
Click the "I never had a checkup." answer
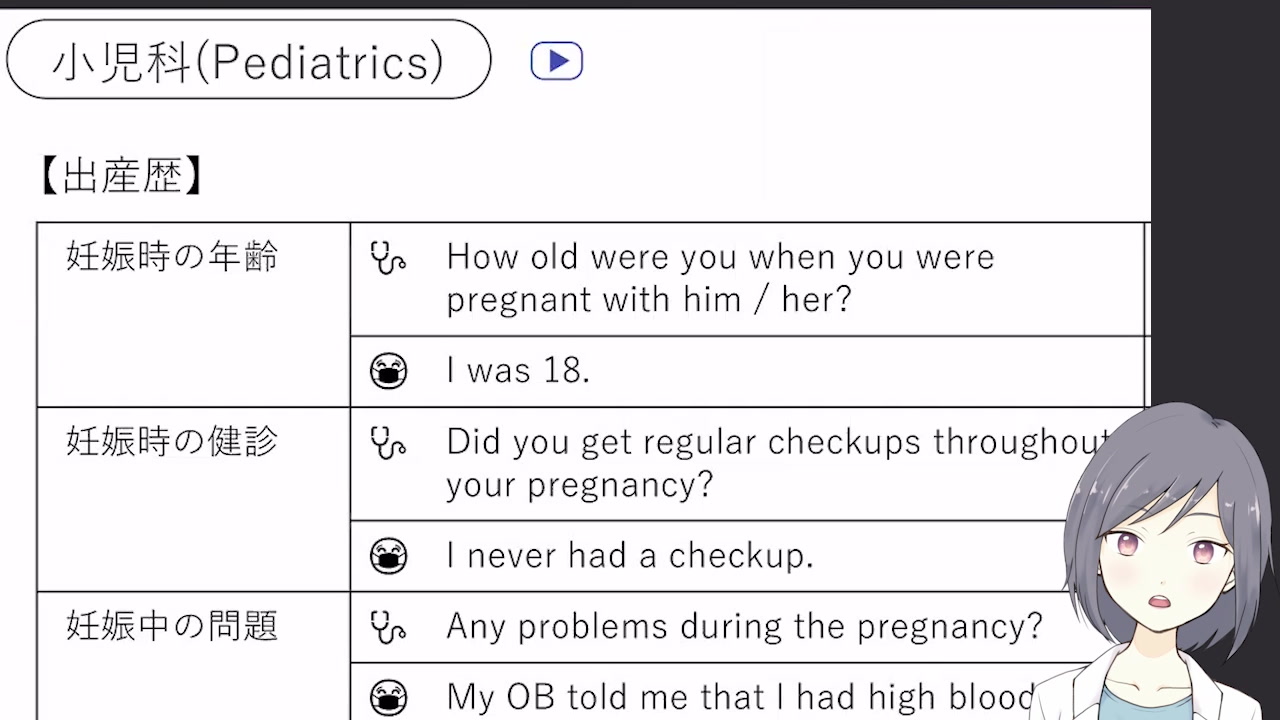pos(630,556)
